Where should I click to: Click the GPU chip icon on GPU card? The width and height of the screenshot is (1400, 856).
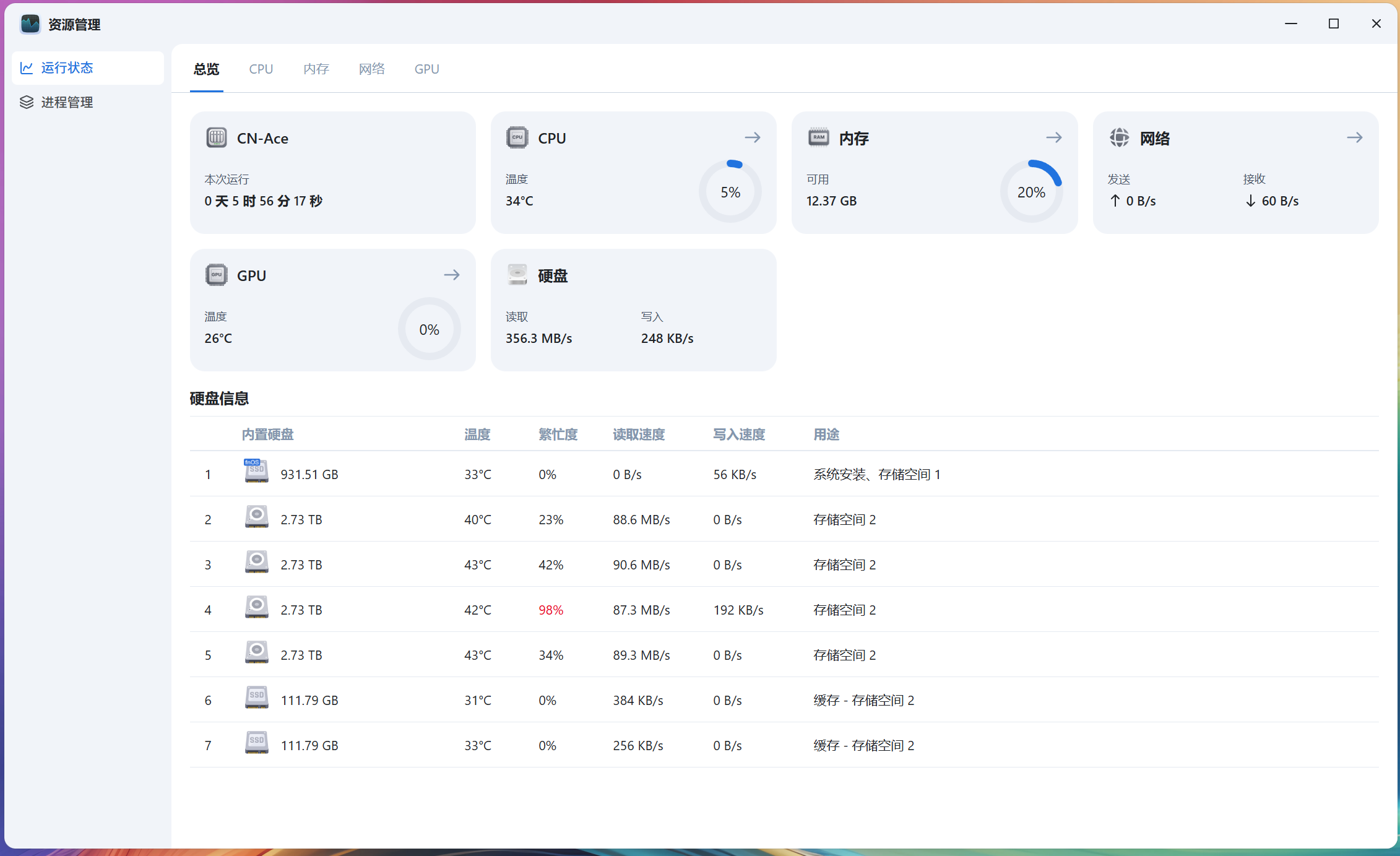tap(216, 274)
